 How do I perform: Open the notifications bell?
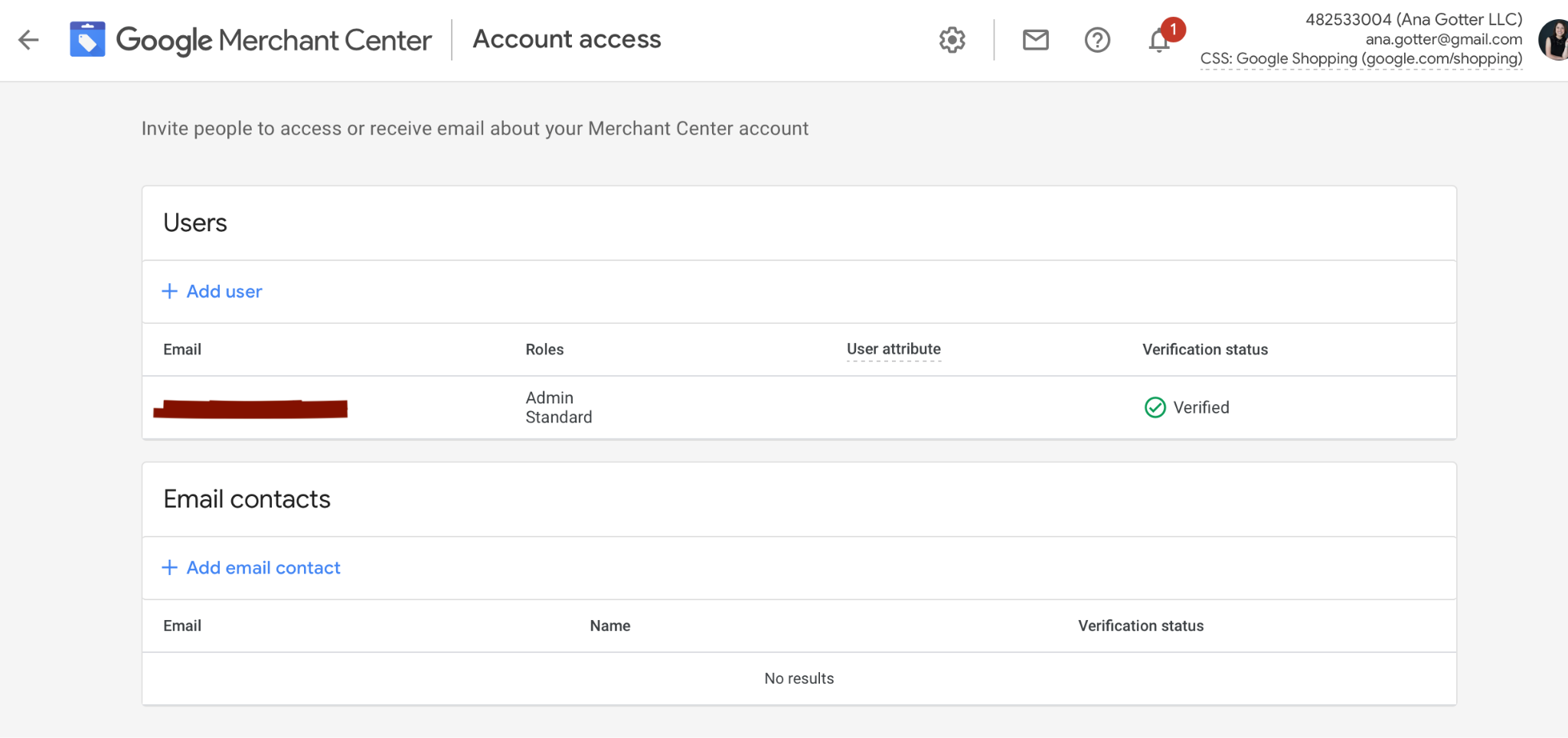coord(1159,41)
